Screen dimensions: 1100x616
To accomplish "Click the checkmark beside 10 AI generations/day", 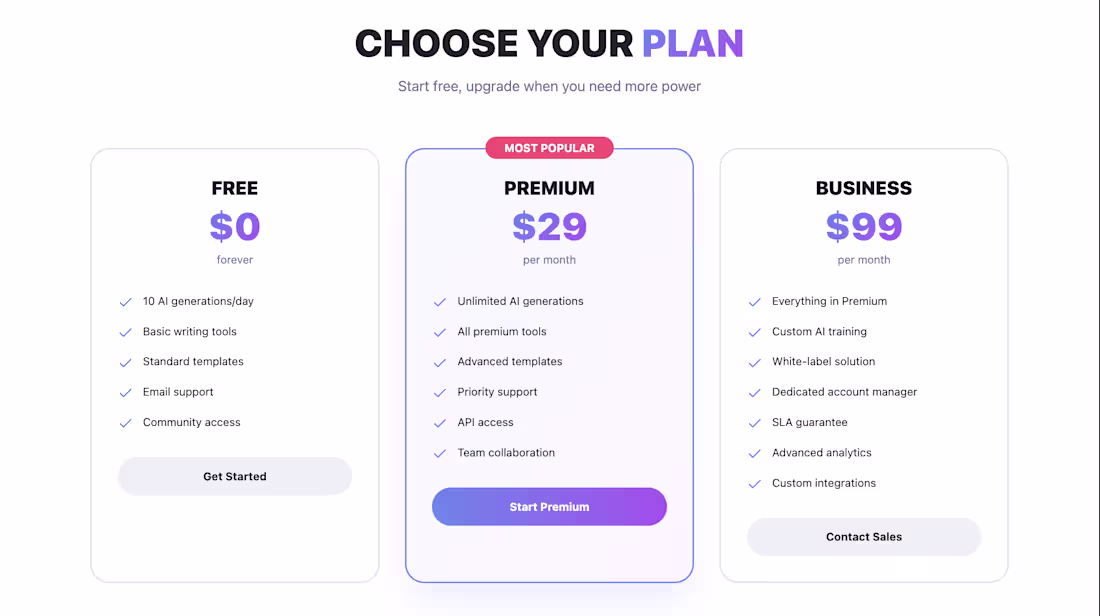I will click(125, 301).
